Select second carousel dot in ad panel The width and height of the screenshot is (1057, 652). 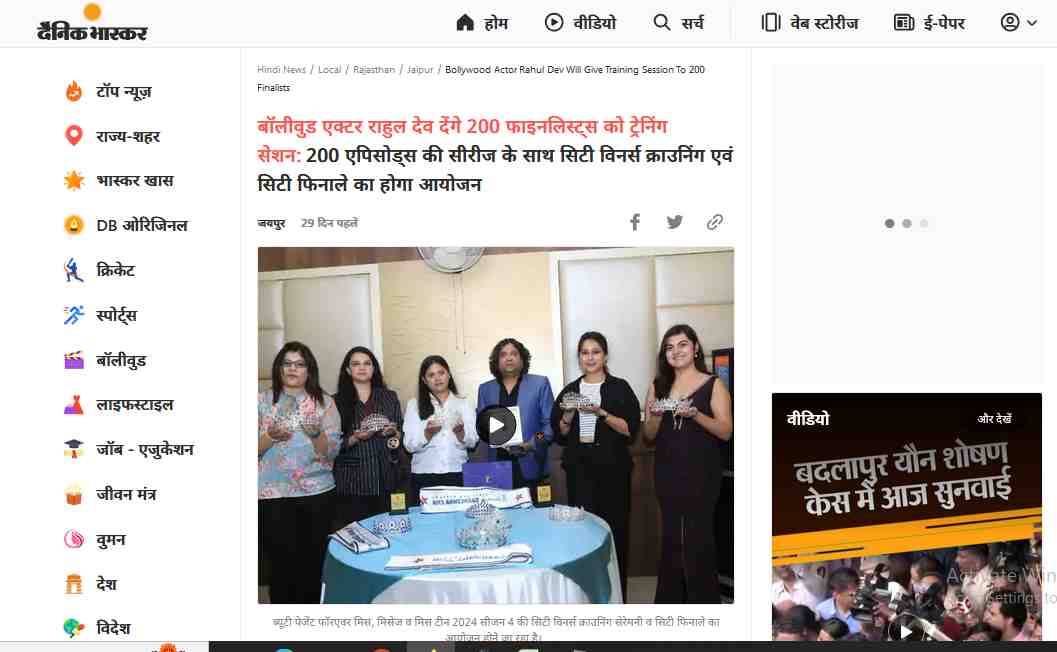coord(907,223)
